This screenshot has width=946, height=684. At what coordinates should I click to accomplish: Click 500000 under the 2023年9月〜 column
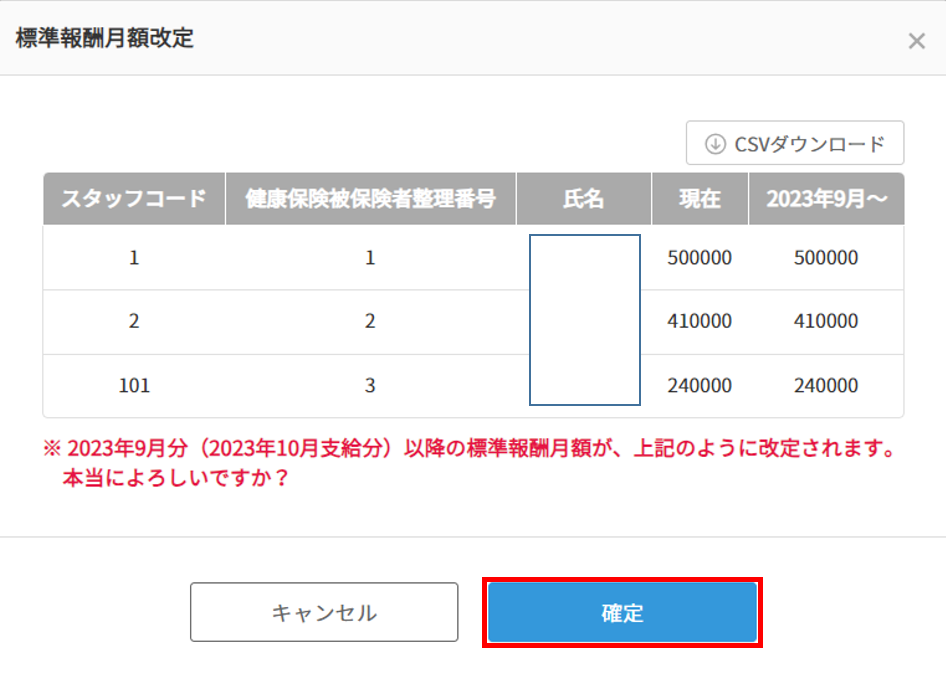point(826,257)
